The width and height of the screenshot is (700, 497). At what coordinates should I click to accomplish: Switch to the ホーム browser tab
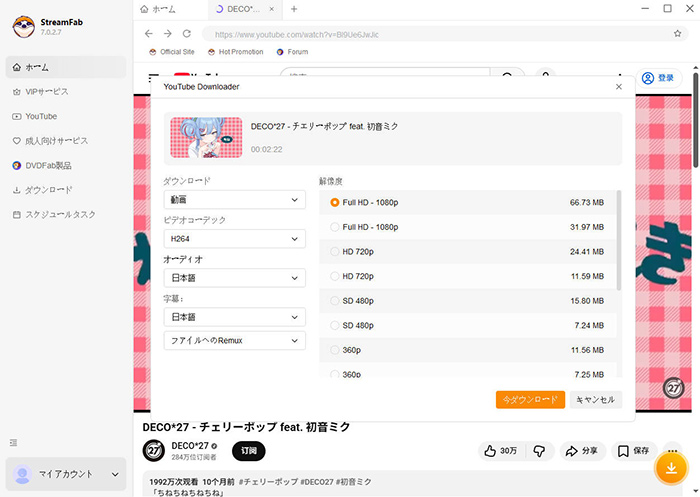(x=171, y=9)
